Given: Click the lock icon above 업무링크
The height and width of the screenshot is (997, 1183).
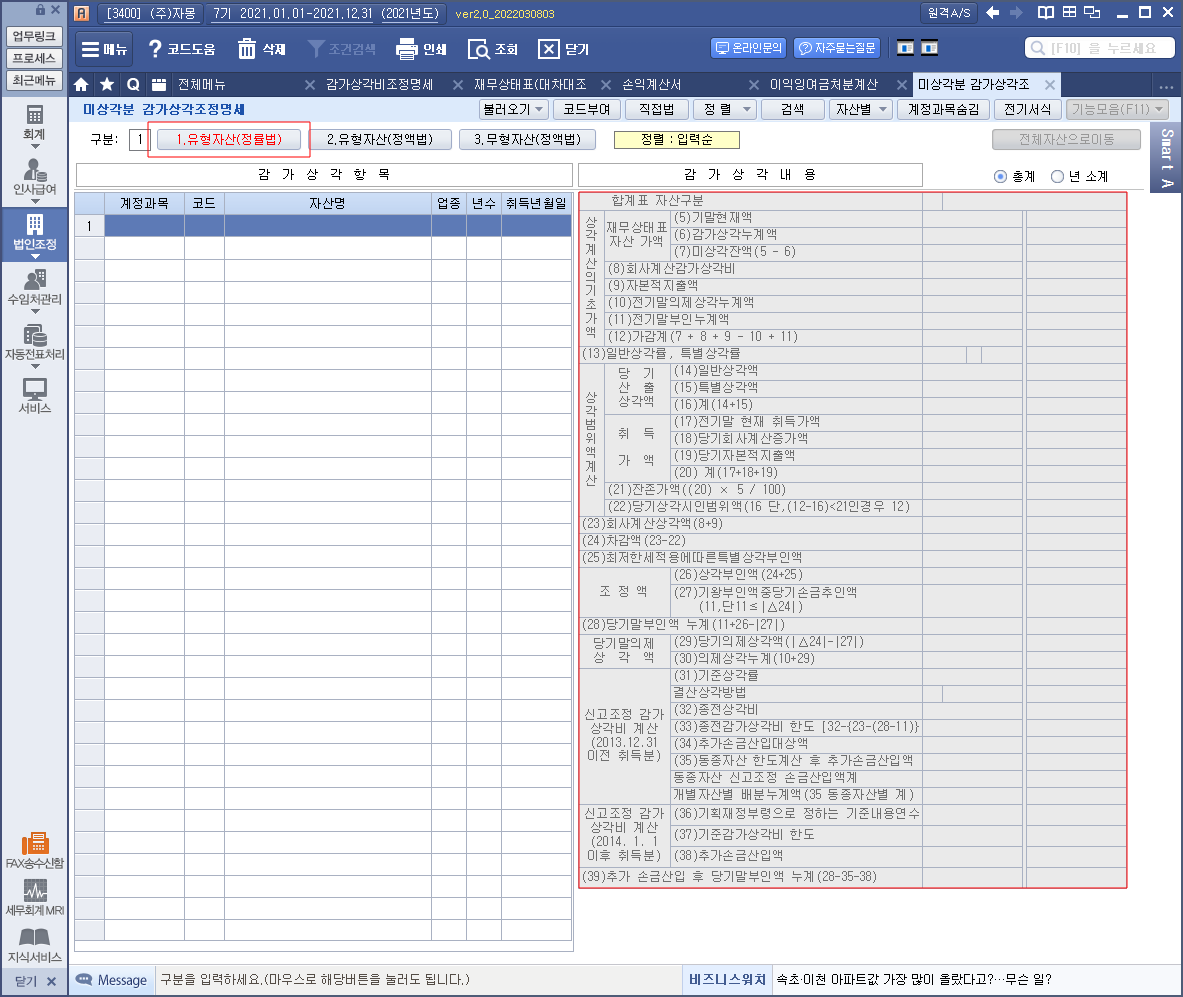Looking at the screenshot, I should coord(41,10).
